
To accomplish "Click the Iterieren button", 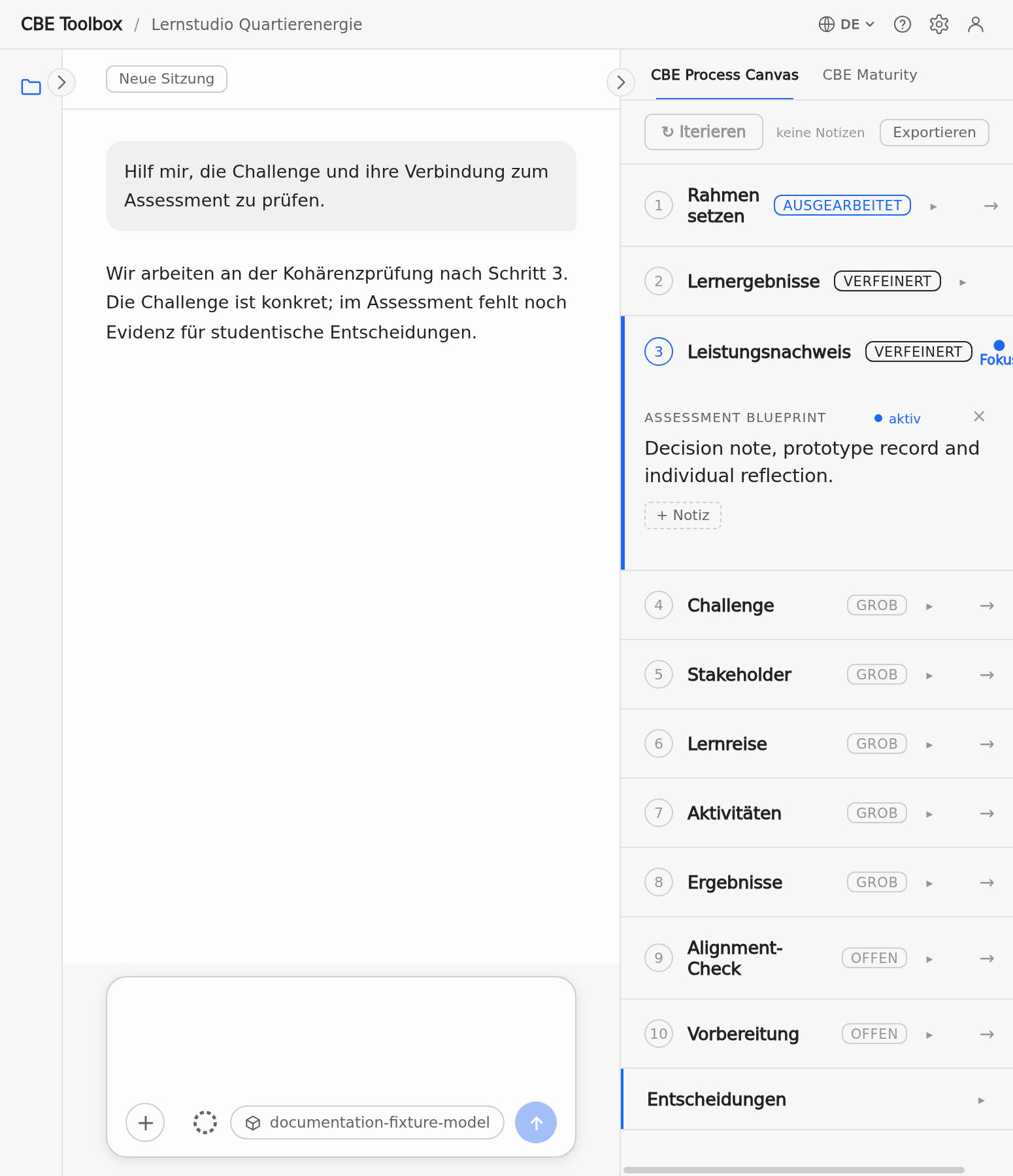I will coord(704,132).
